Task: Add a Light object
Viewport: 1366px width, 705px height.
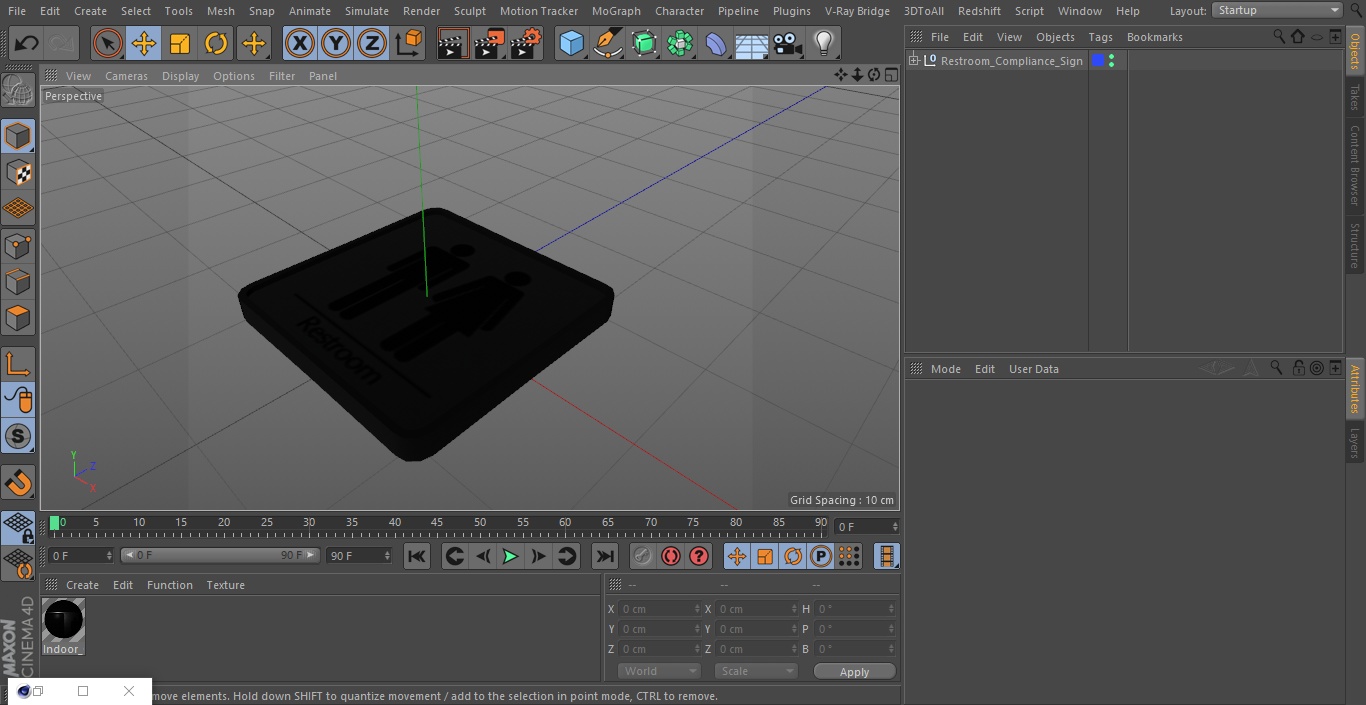Action: 824,43
